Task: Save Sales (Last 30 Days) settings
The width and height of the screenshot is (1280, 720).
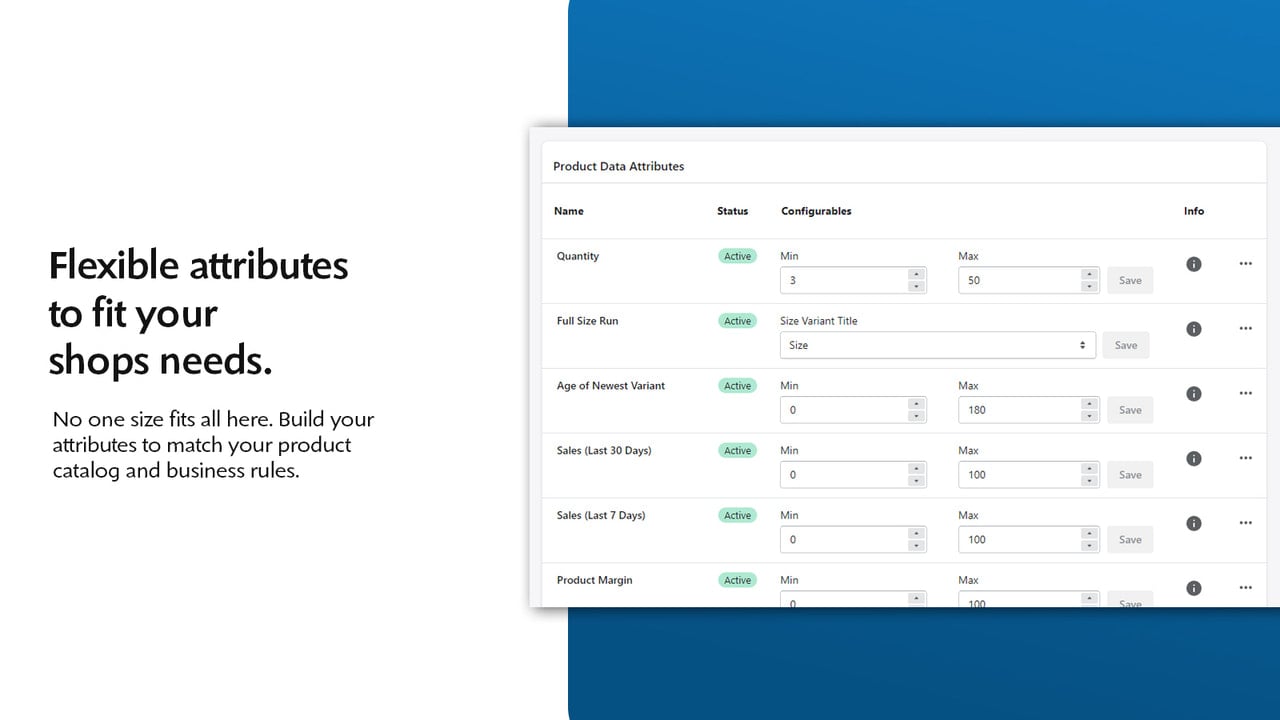Action: click(1130, 475)
